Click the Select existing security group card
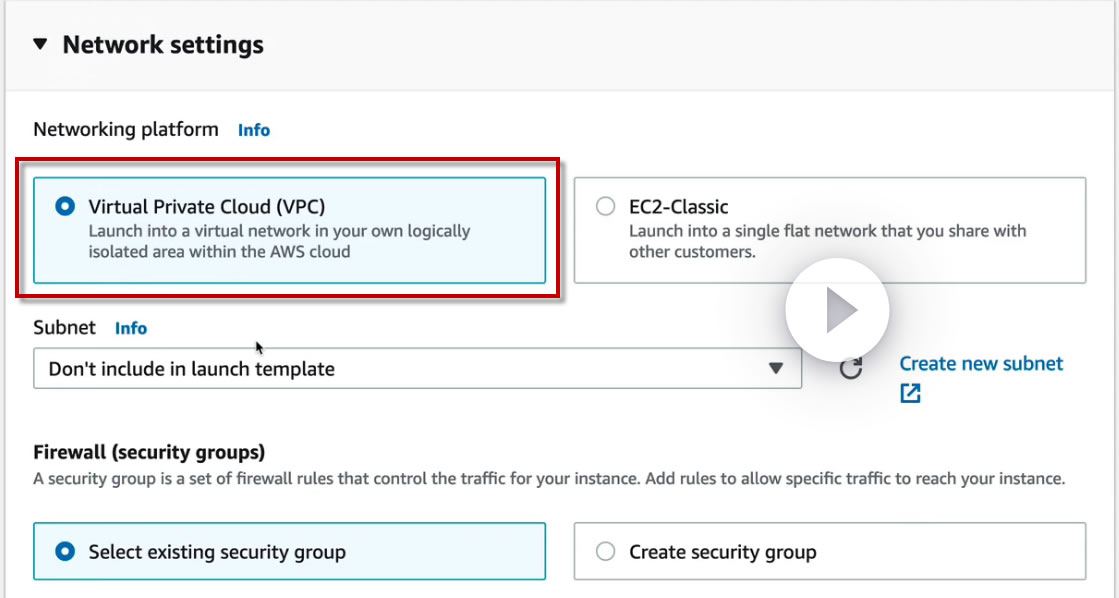1119x598 pixels. 290,551
